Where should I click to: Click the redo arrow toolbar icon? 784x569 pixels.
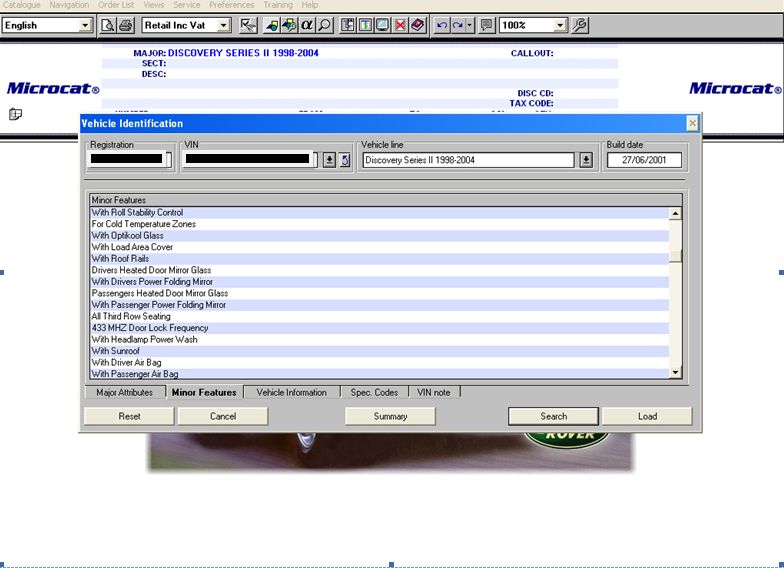click(x=458, y=25)
